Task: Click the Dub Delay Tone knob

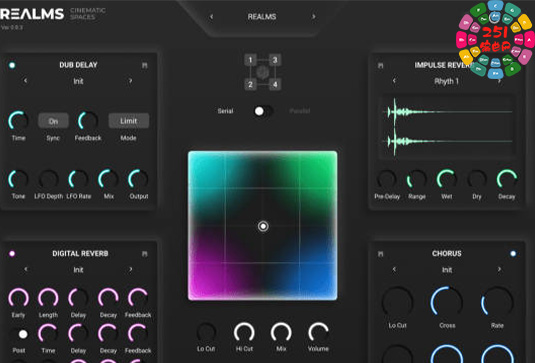Action: pyautogui.click(x=18, y=179)
